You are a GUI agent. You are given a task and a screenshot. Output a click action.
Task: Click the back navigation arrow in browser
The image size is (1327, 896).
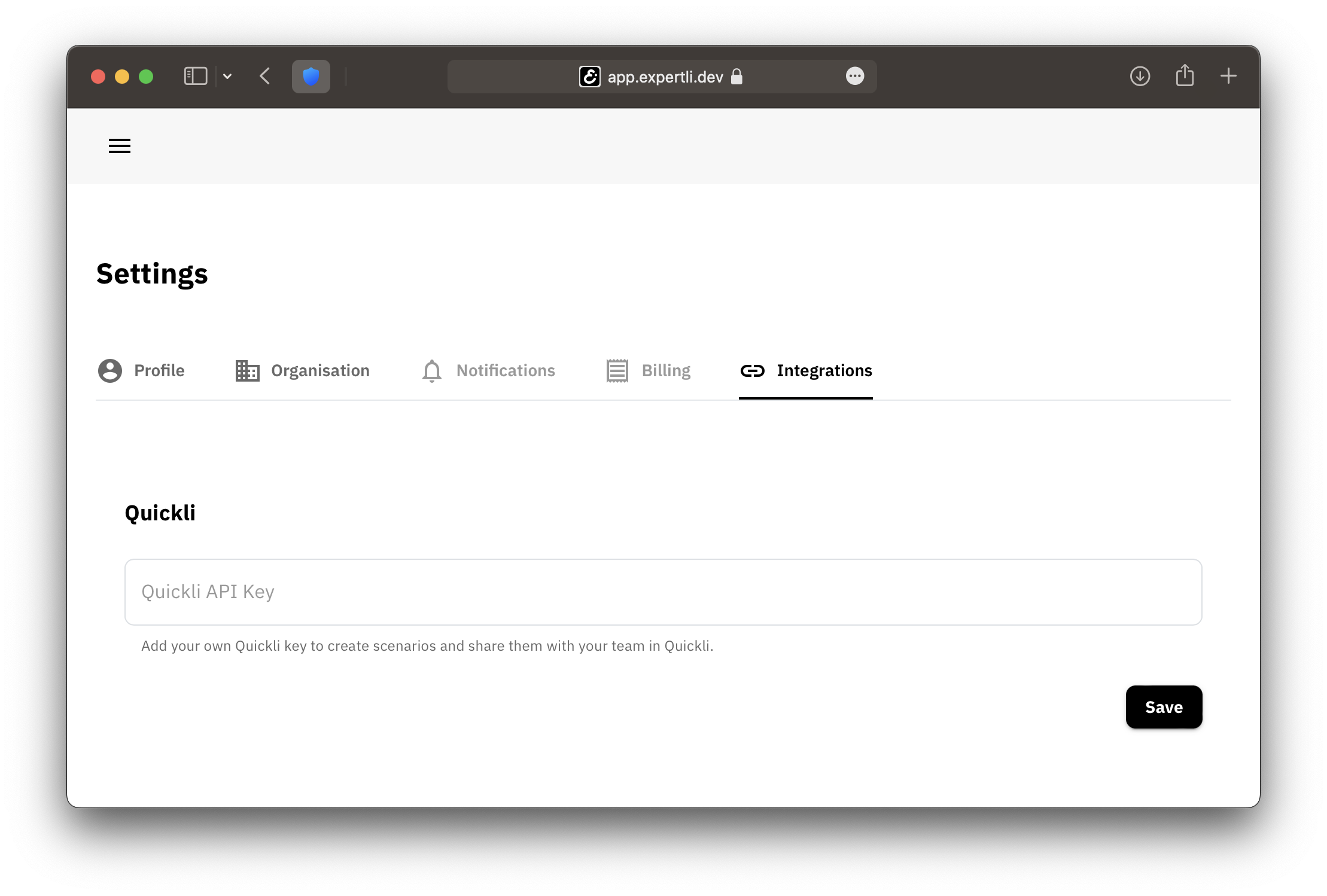click(x=265, y=76)
